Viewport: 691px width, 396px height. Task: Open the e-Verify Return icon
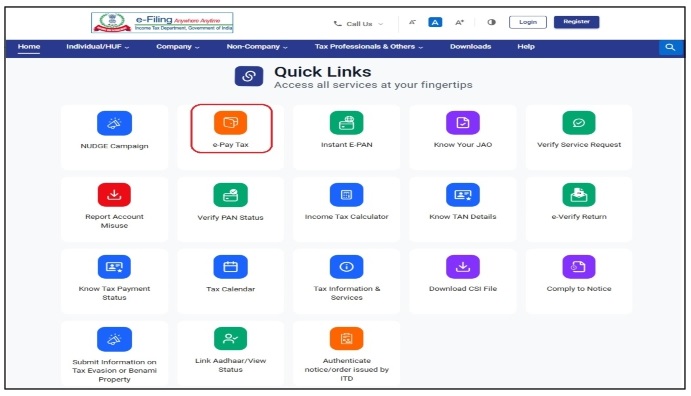[579, 195]
